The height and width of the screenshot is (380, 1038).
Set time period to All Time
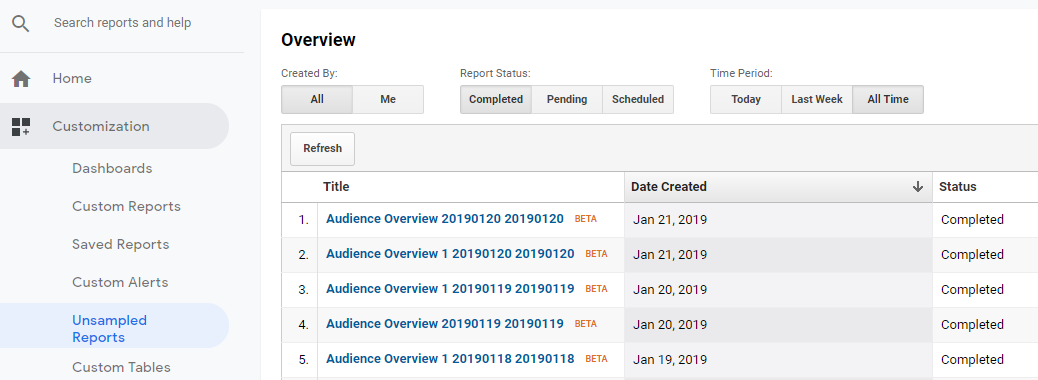pyautogui.click(x=888, y=99)
